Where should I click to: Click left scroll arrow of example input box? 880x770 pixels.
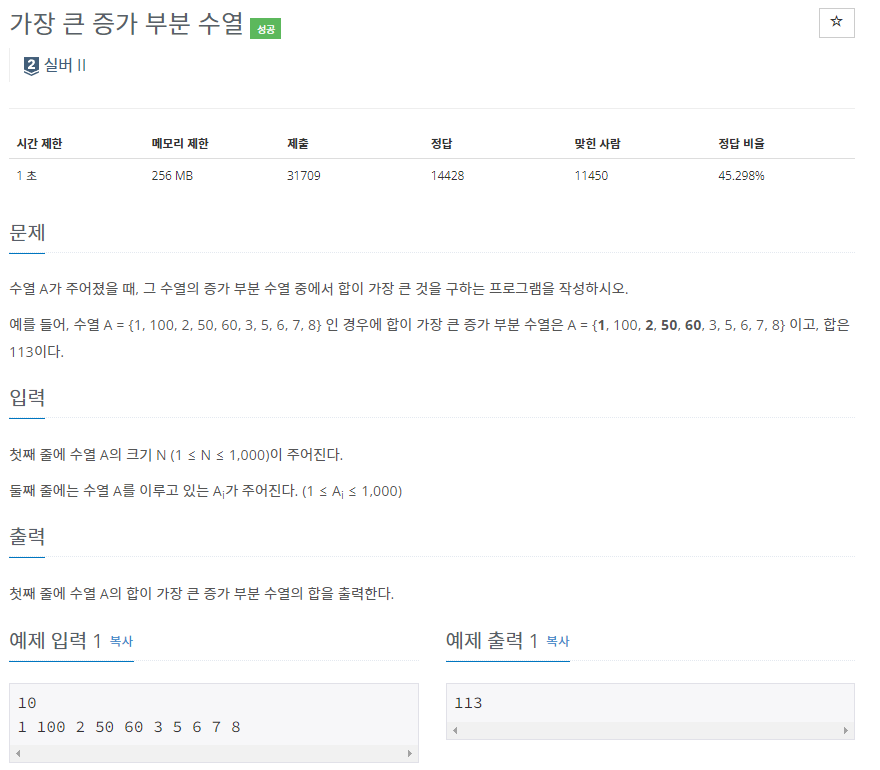pyautogui.click(x=18, y=753)
